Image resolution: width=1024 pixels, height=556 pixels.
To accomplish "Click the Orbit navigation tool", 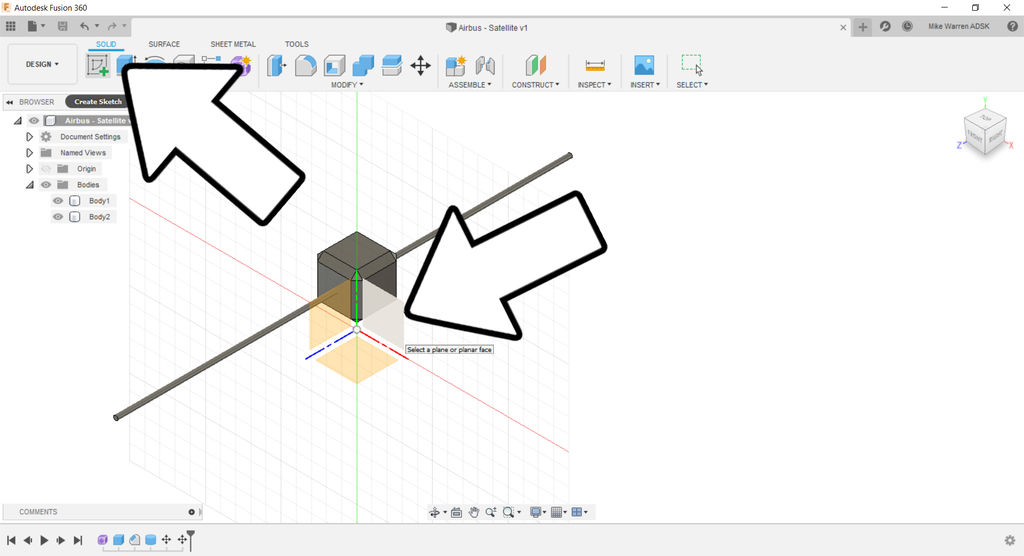I will pyautogui.click(x=434, y=512).
